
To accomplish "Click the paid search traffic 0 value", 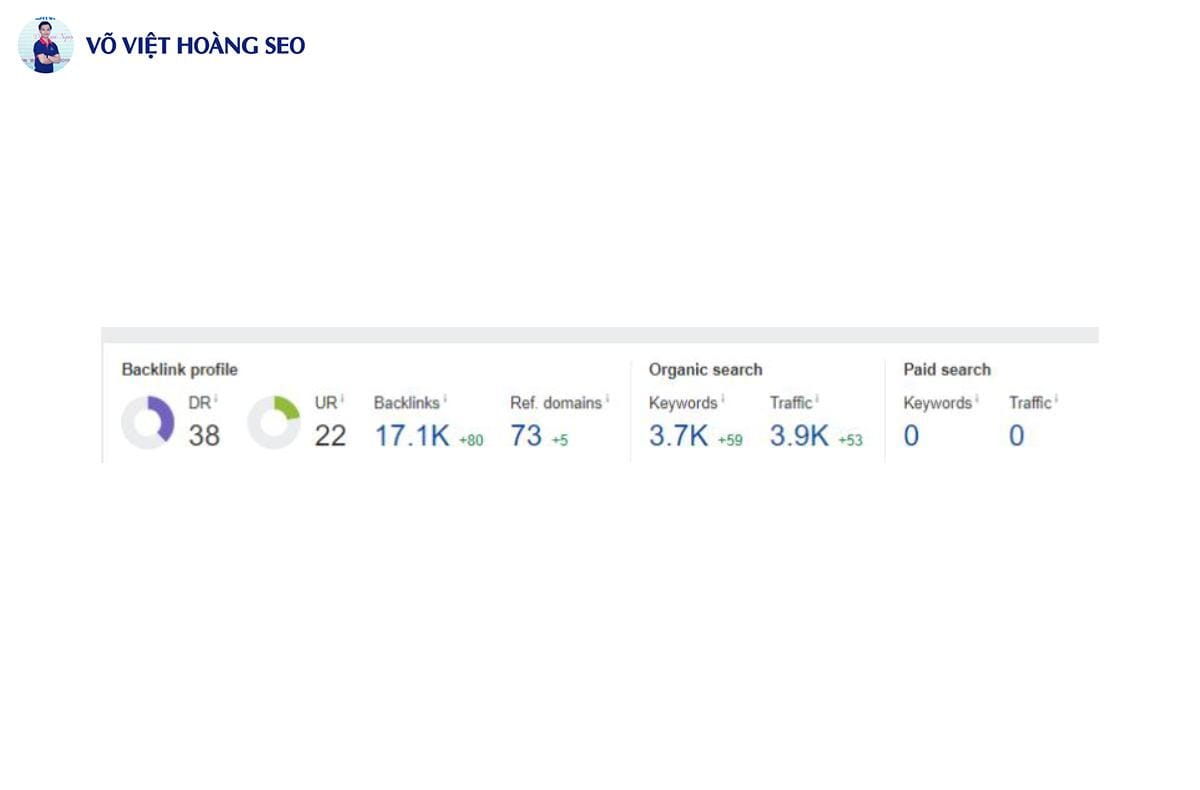I will tap(1016, 436).
